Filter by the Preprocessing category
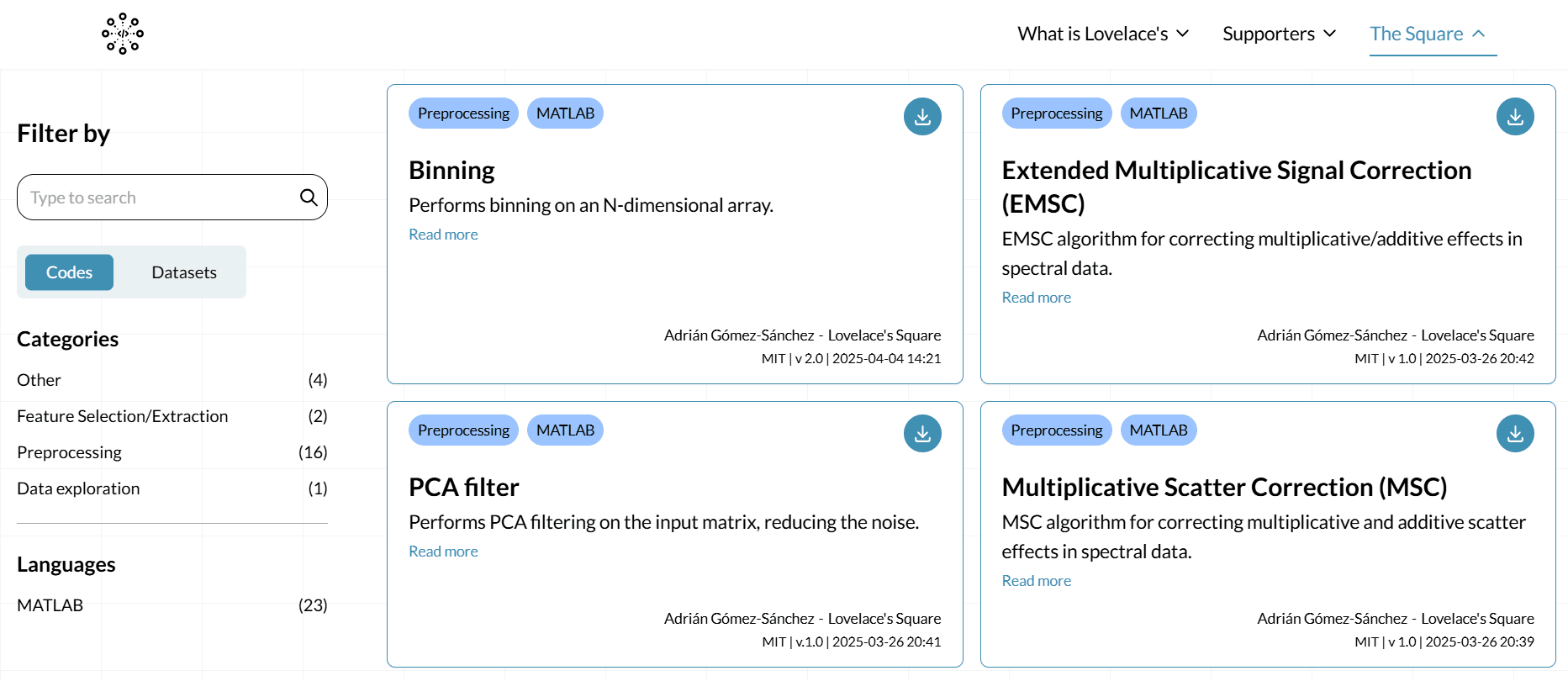The height and width of the screenshot is (681, 1568). (x=69, y=452)
